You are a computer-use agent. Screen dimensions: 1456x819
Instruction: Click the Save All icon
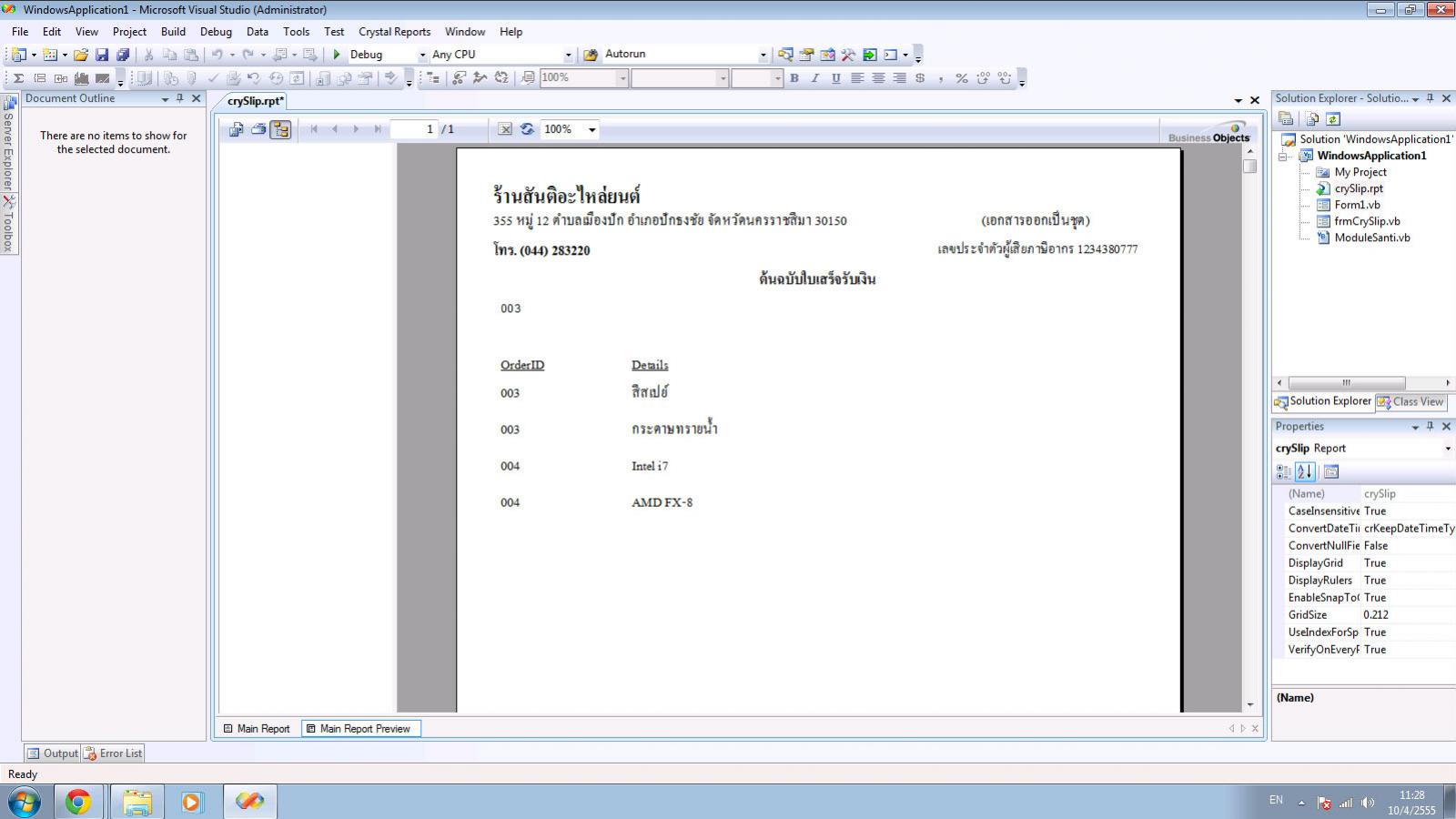pyautogui.click(x=123, y=55)
